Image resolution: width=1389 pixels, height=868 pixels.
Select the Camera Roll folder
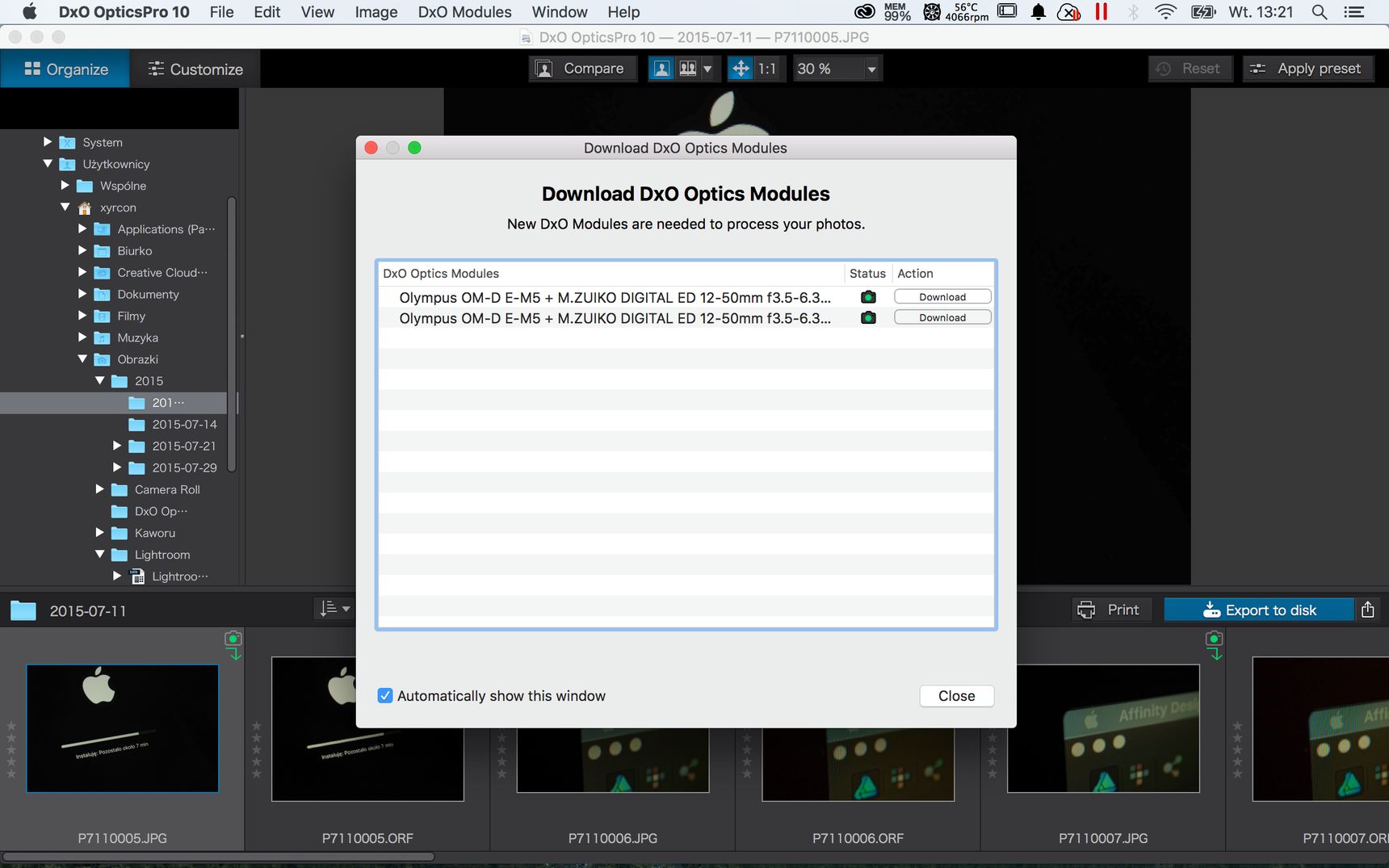click(167, 489)
